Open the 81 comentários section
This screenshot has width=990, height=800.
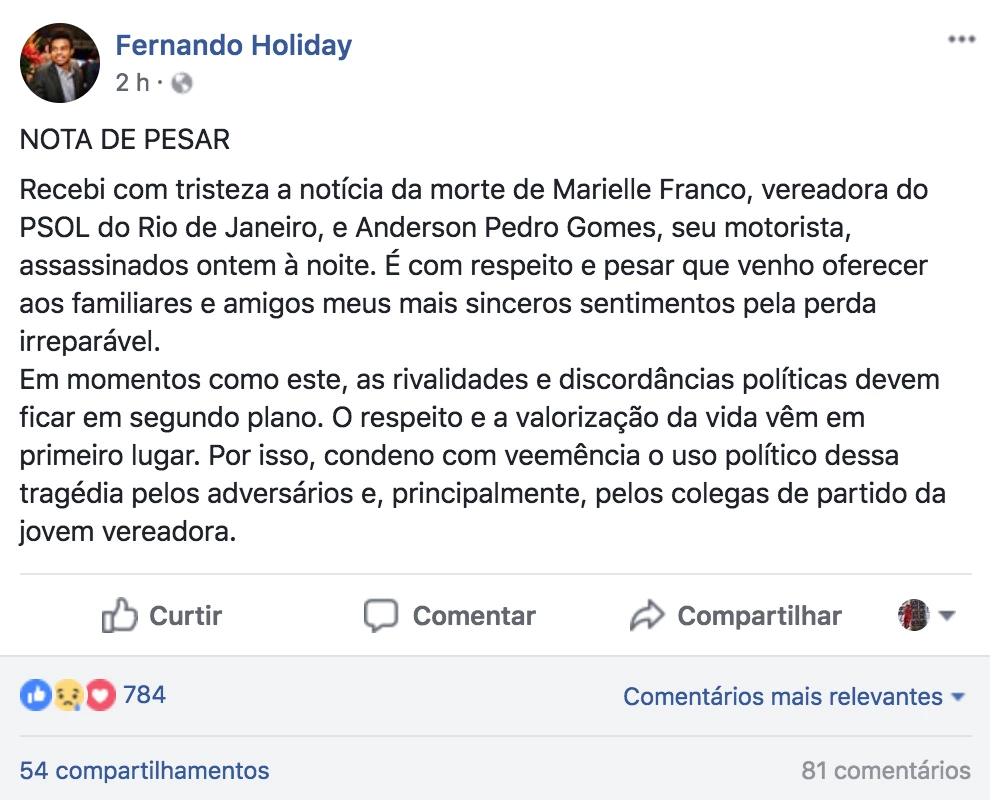[889, 770]
